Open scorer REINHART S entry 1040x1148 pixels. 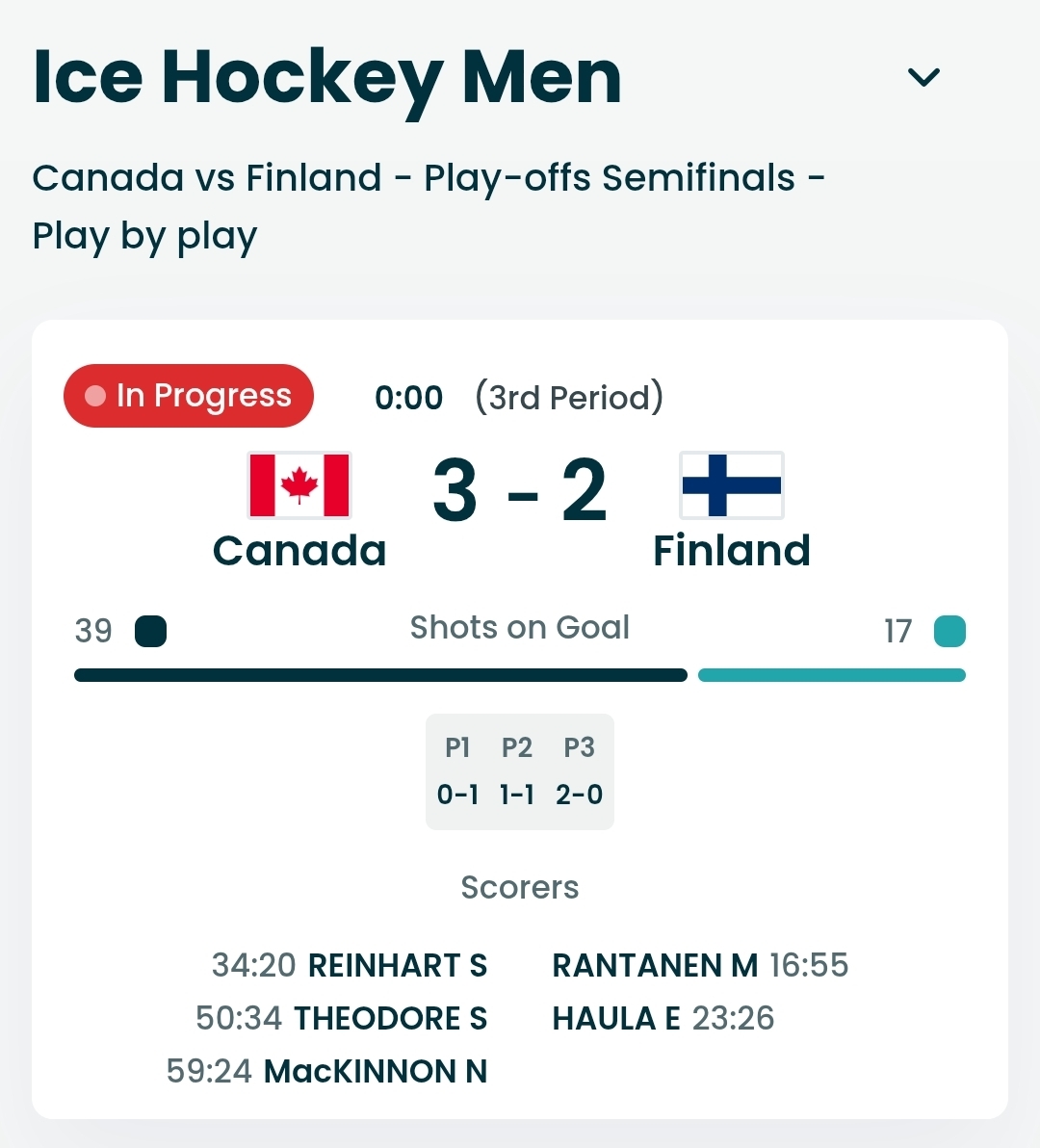pyautogui.click(x=397, y=965)
